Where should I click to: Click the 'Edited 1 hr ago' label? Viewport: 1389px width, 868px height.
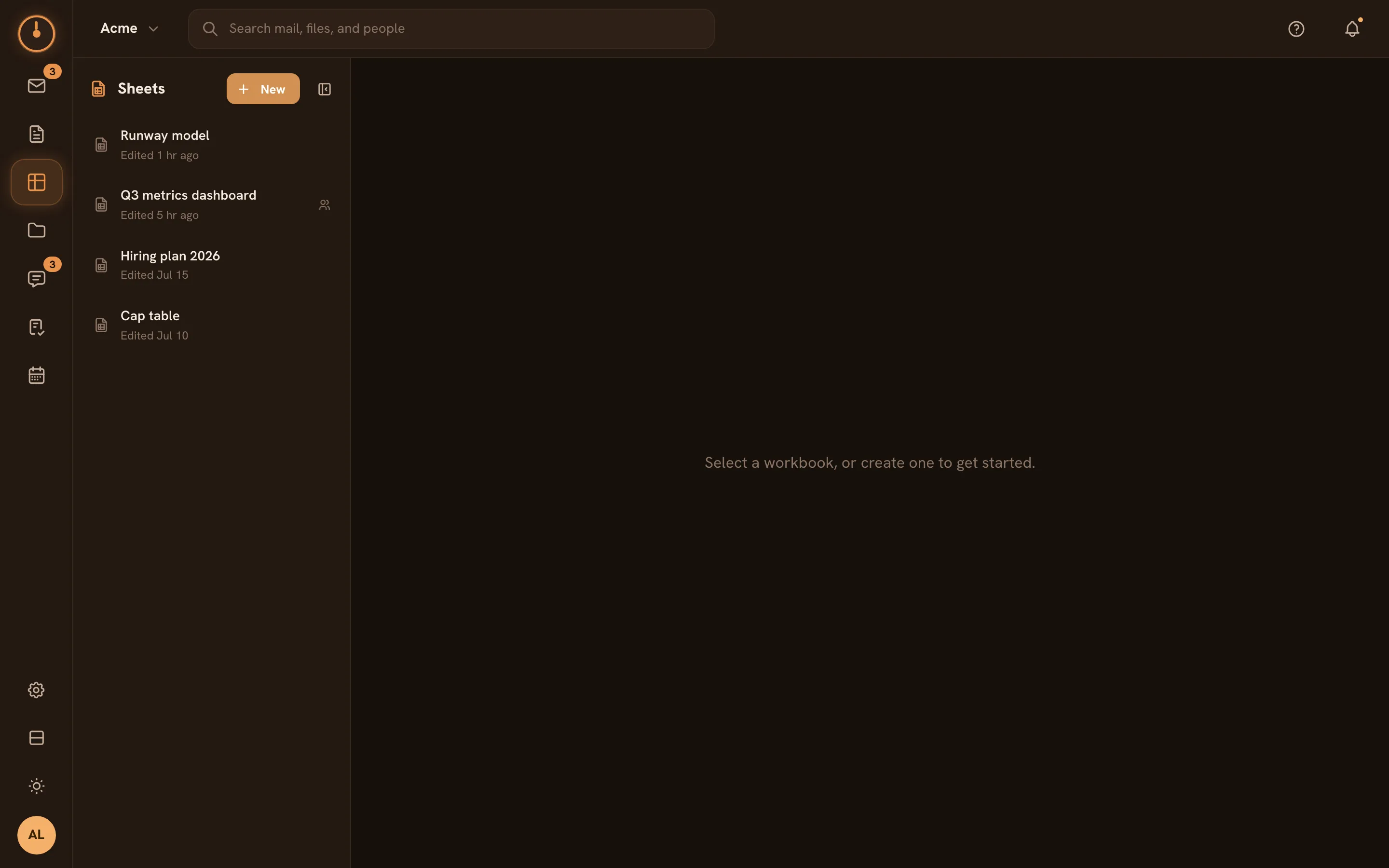(x=160, y=156)
